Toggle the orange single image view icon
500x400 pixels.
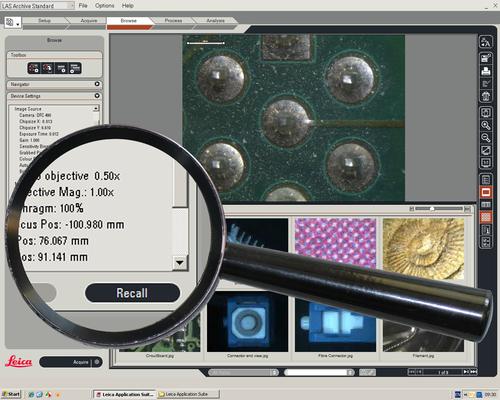[x=486, y=192]
